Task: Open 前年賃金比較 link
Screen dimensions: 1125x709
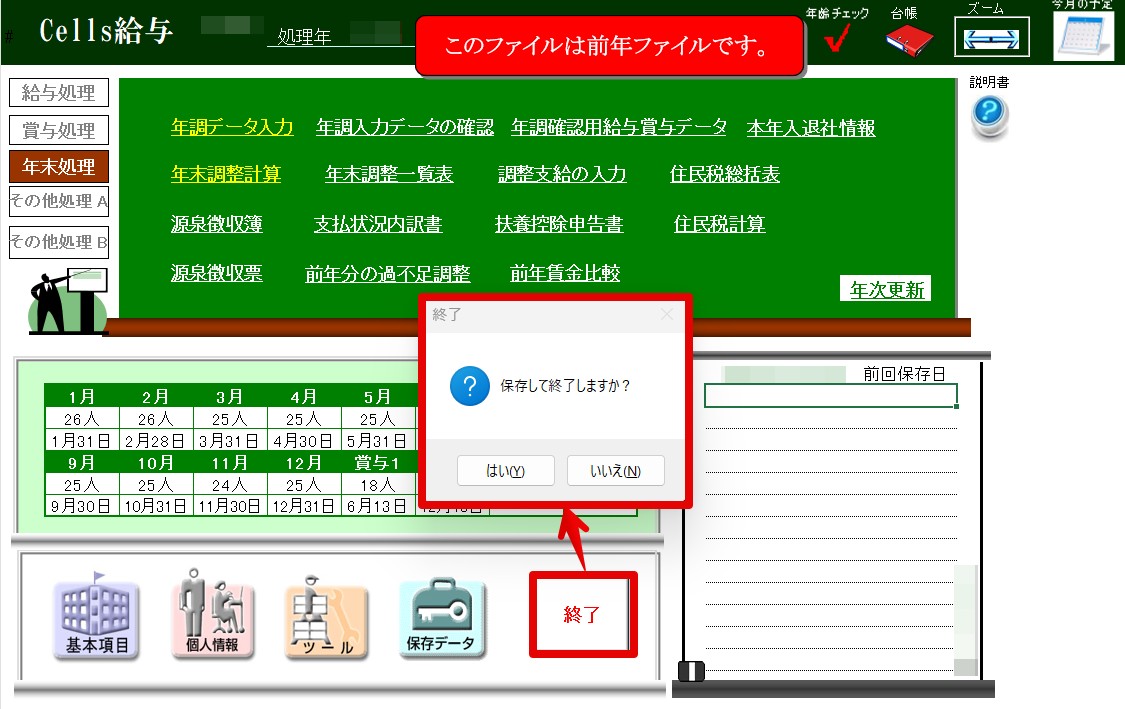Action: 565,273
